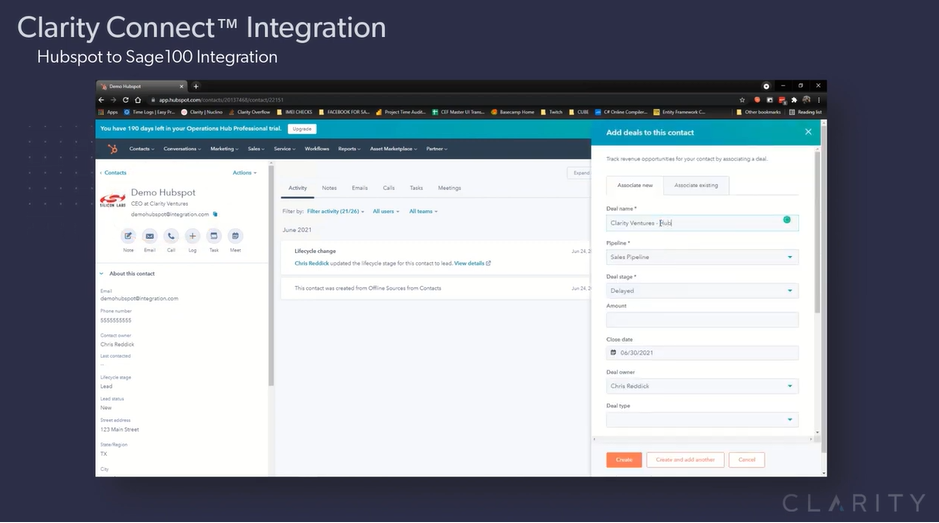Select the Associate existing tab

click(696, 185)
